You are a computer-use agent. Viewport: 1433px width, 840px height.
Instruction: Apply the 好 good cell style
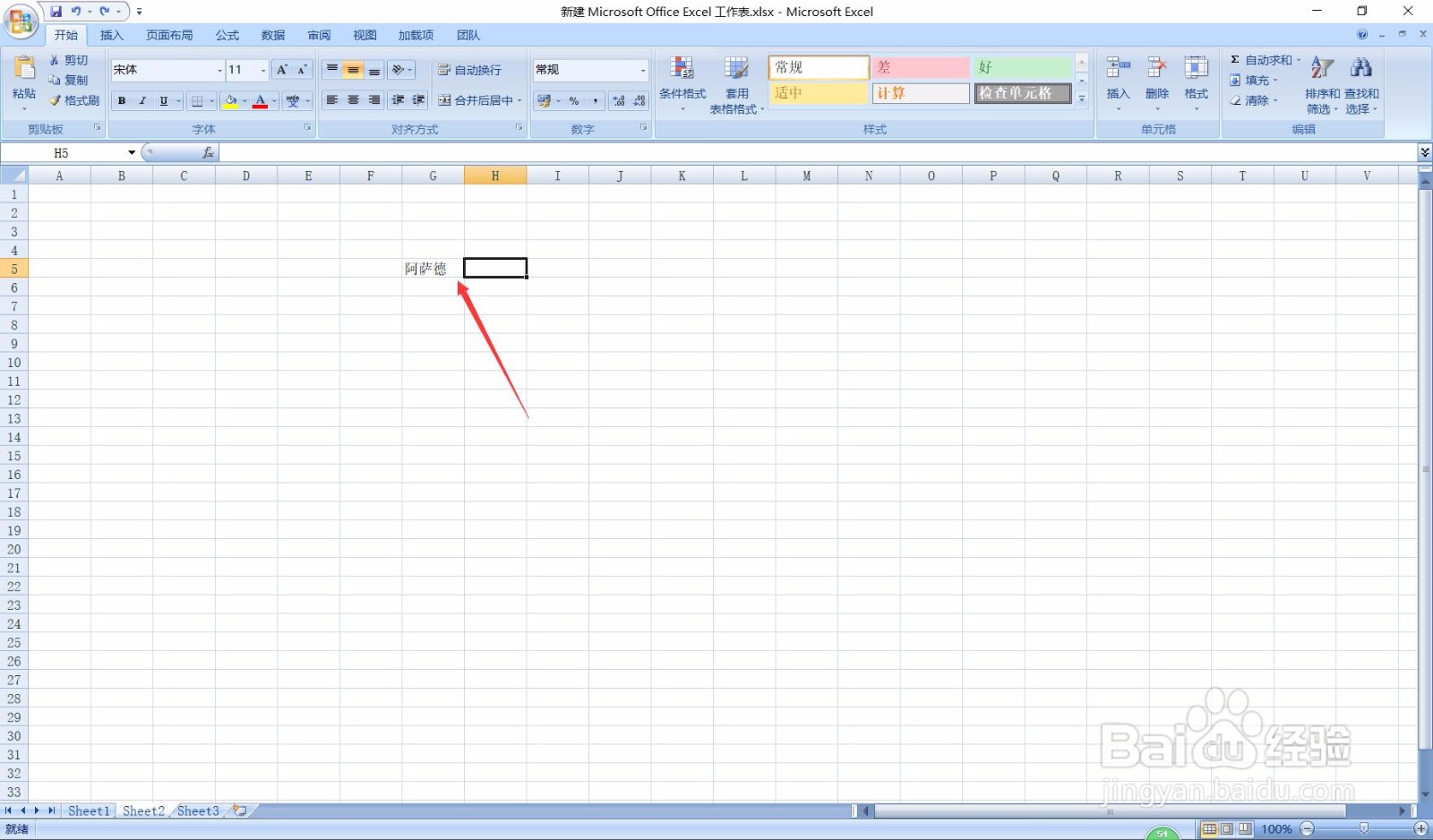[x=1023, y=67]
